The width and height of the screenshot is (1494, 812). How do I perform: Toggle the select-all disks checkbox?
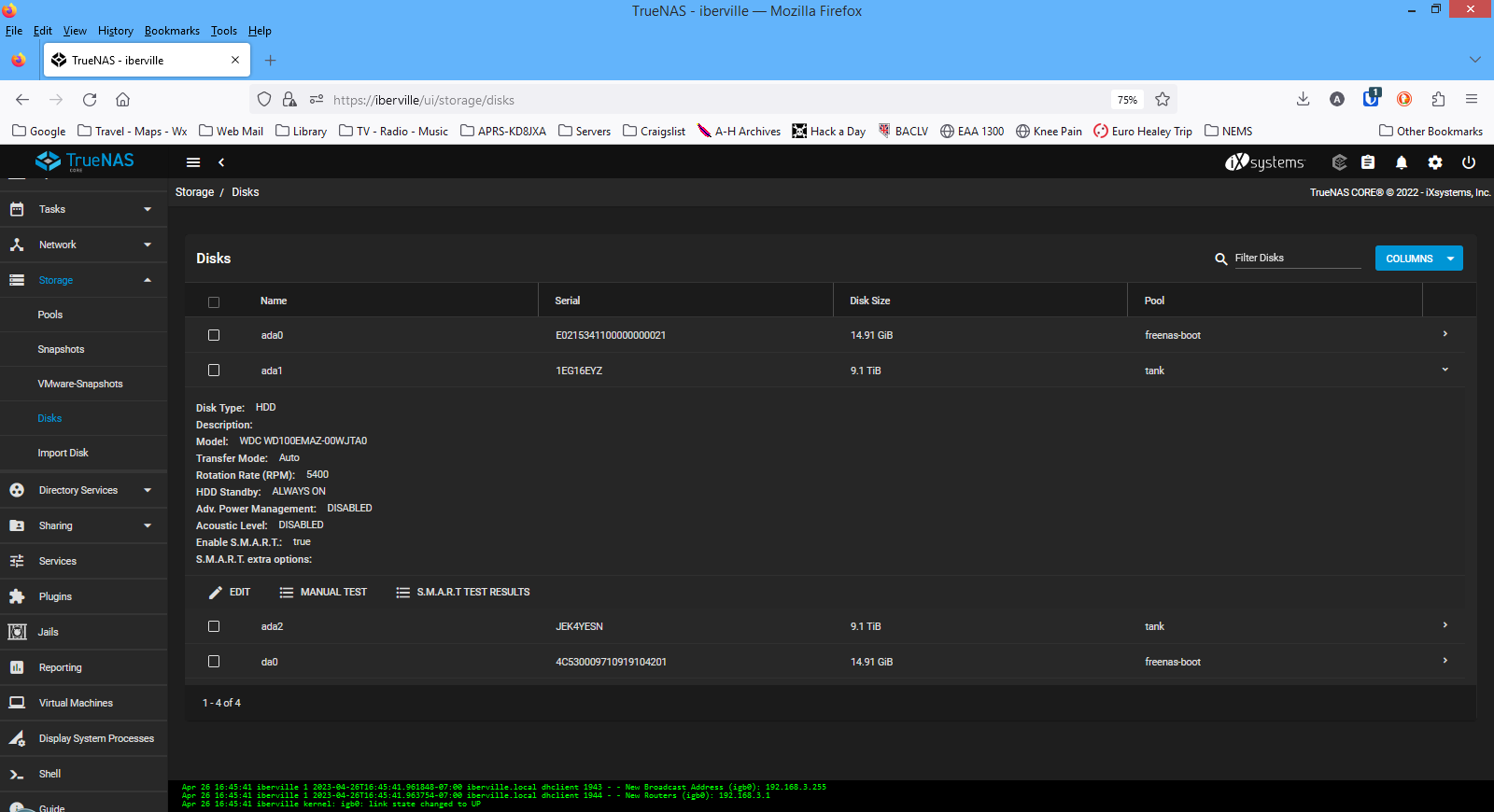[x=214, y=302]
